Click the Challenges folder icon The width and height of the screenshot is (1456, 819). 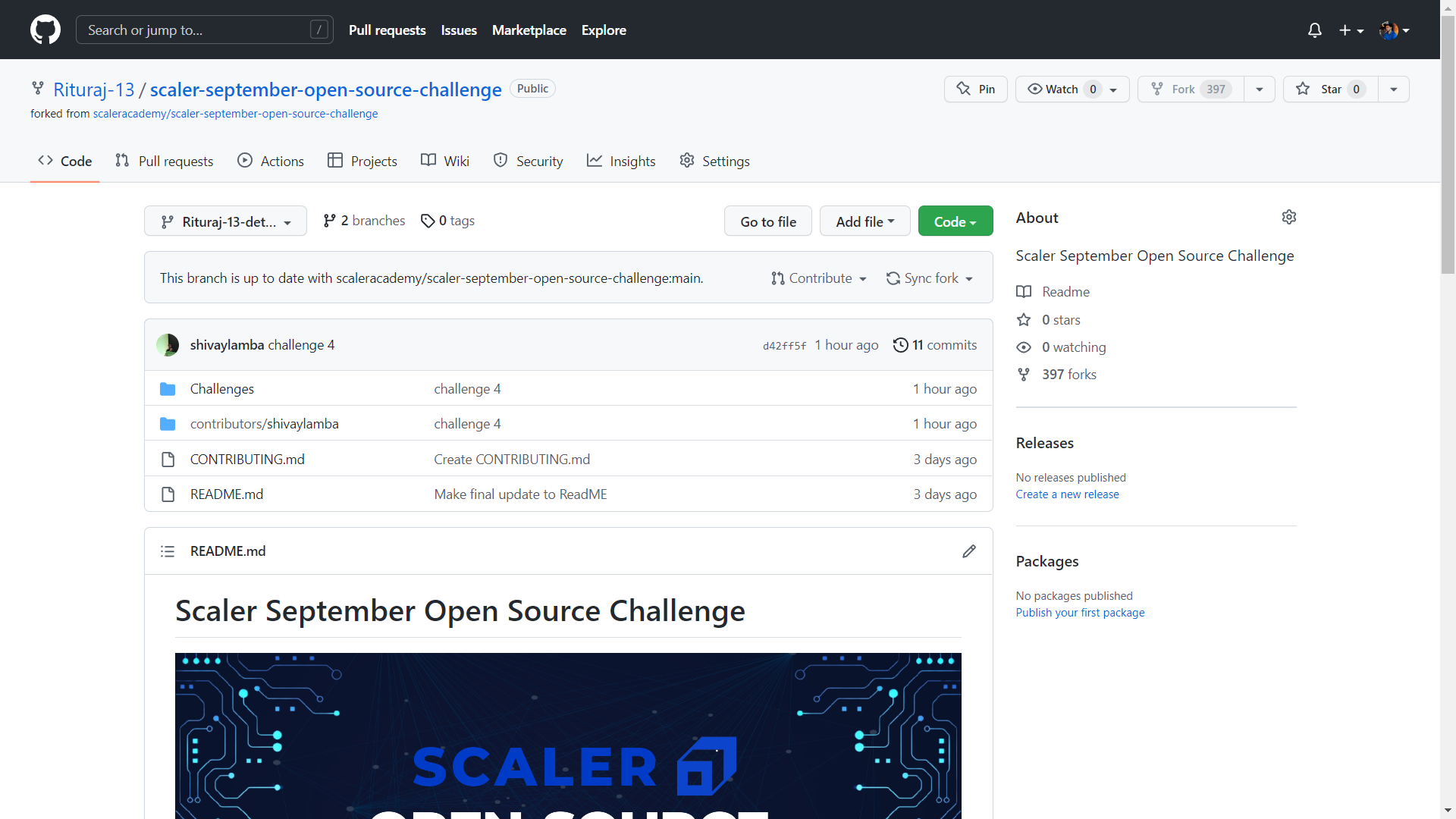point(168,389)
